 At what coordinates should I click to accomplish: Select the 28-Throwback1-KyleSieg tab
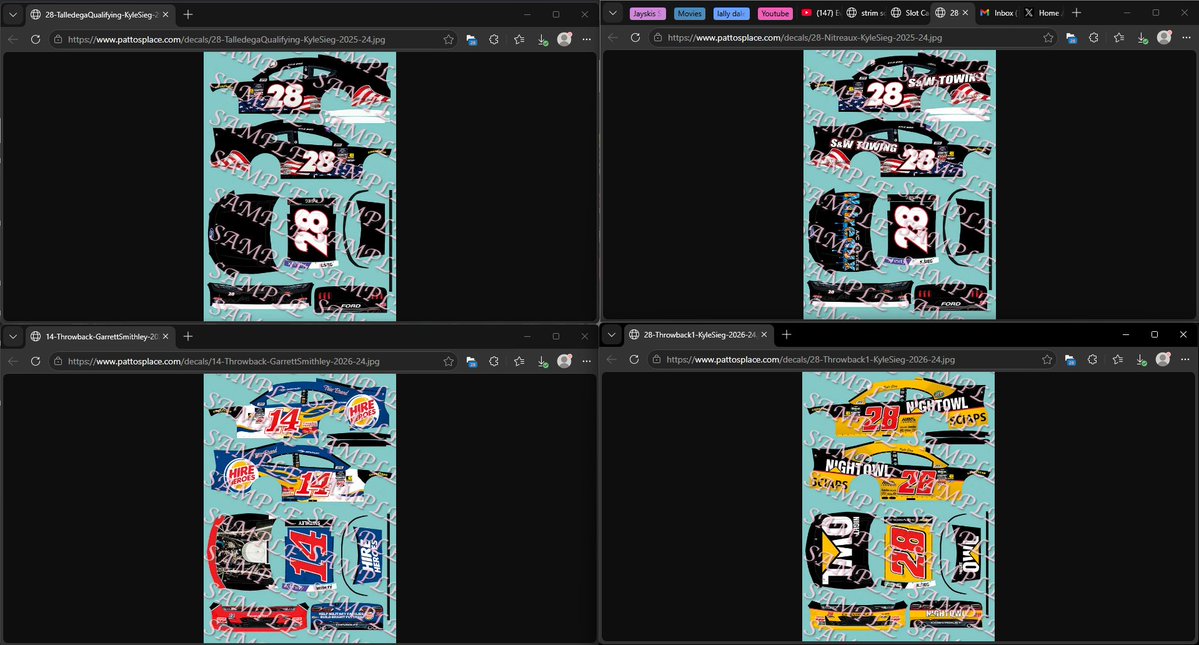click(x=698, y=335)
